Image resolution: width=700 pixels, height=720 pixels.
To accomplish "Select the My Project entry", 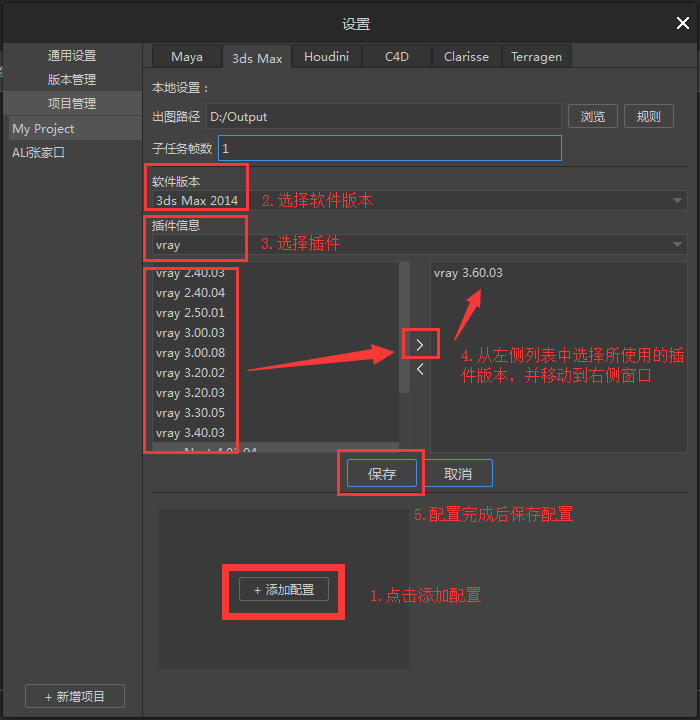I will tap(75, 129).
